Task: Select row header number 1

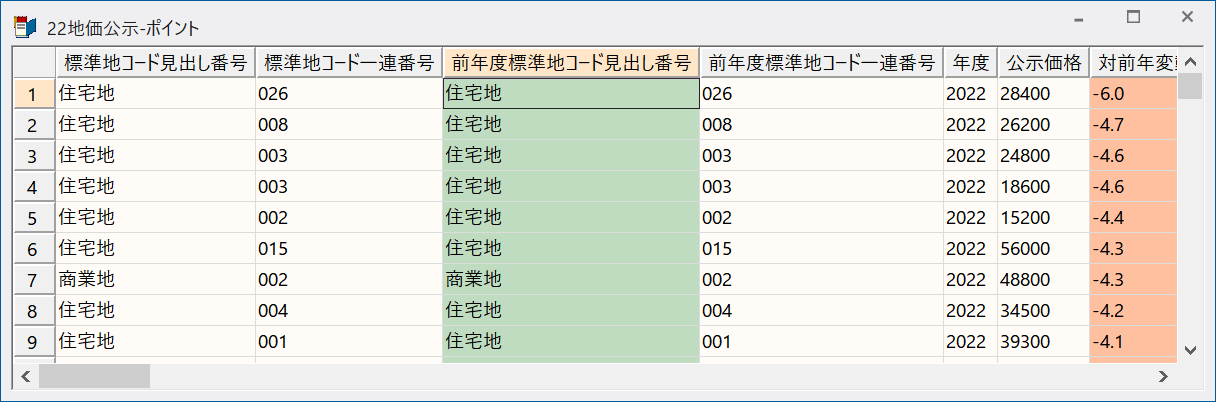Action: [x=34, y=94]
